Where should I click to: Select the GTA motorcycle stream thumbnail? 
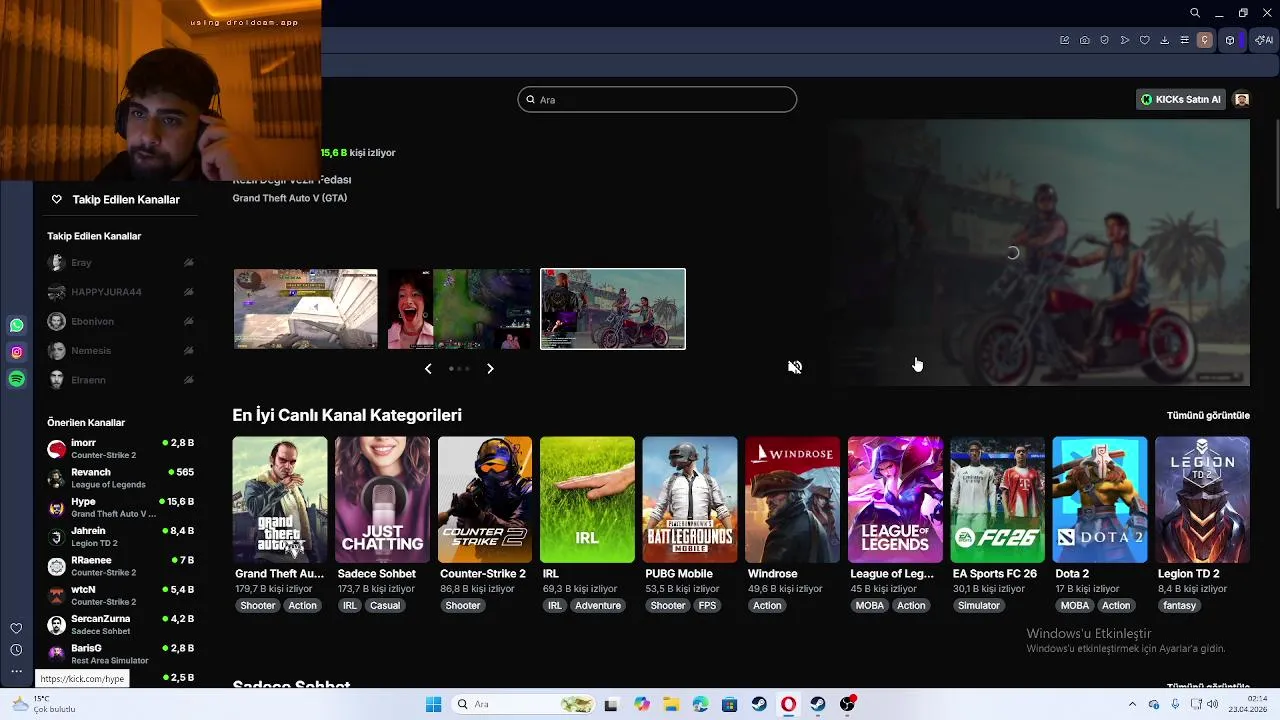[x=613, y=309]
